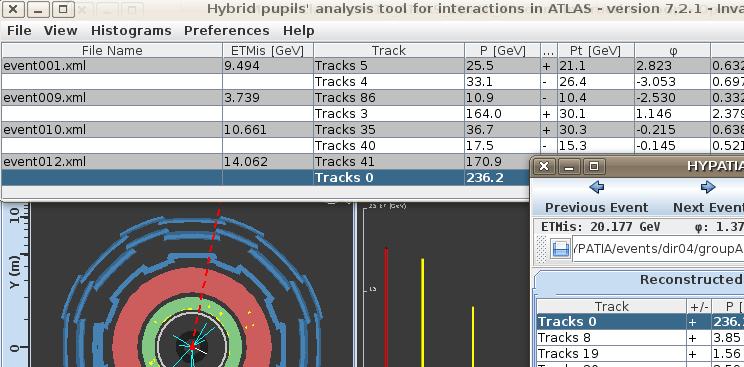This screenshot has width=744, height=367.
Task: Close the HYPATIA track window
Action: (x=544, y=166)
